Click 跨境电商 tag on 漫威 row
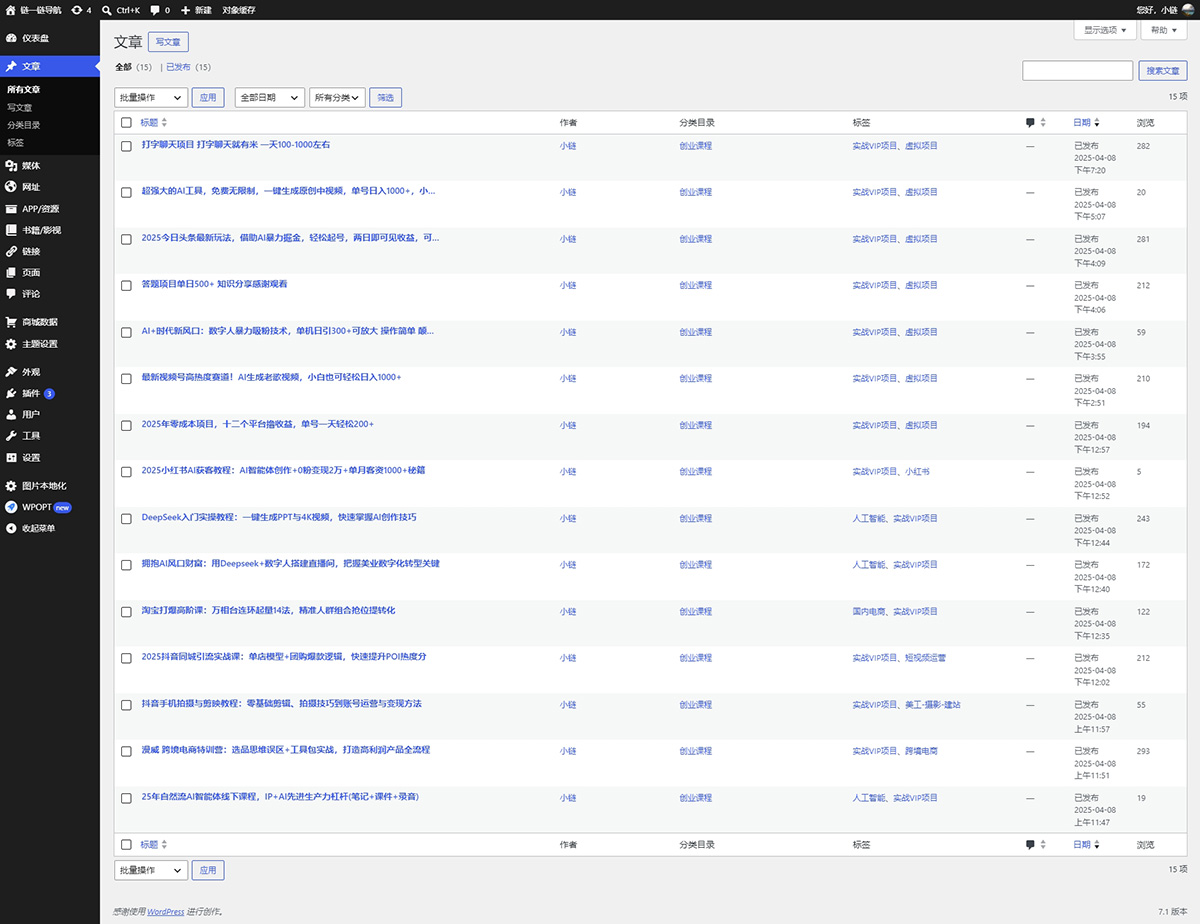The height and width of the screenshot is (924, 1200). pyautogui.click(x=921, y=751)
